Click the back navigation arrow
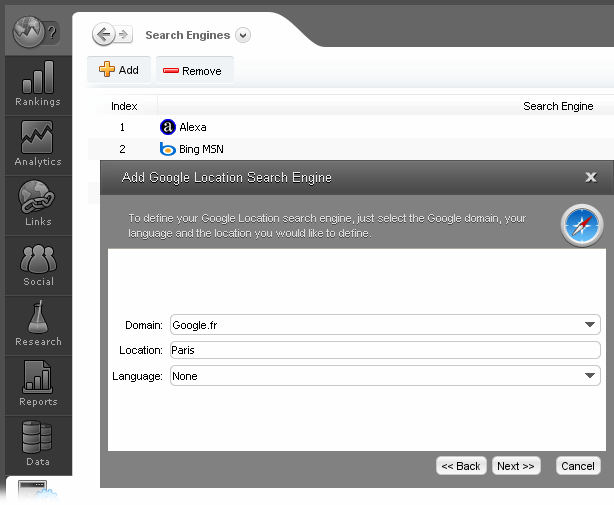Image resolution: width=614 pixels, height=505 pixels. [103, 35]
